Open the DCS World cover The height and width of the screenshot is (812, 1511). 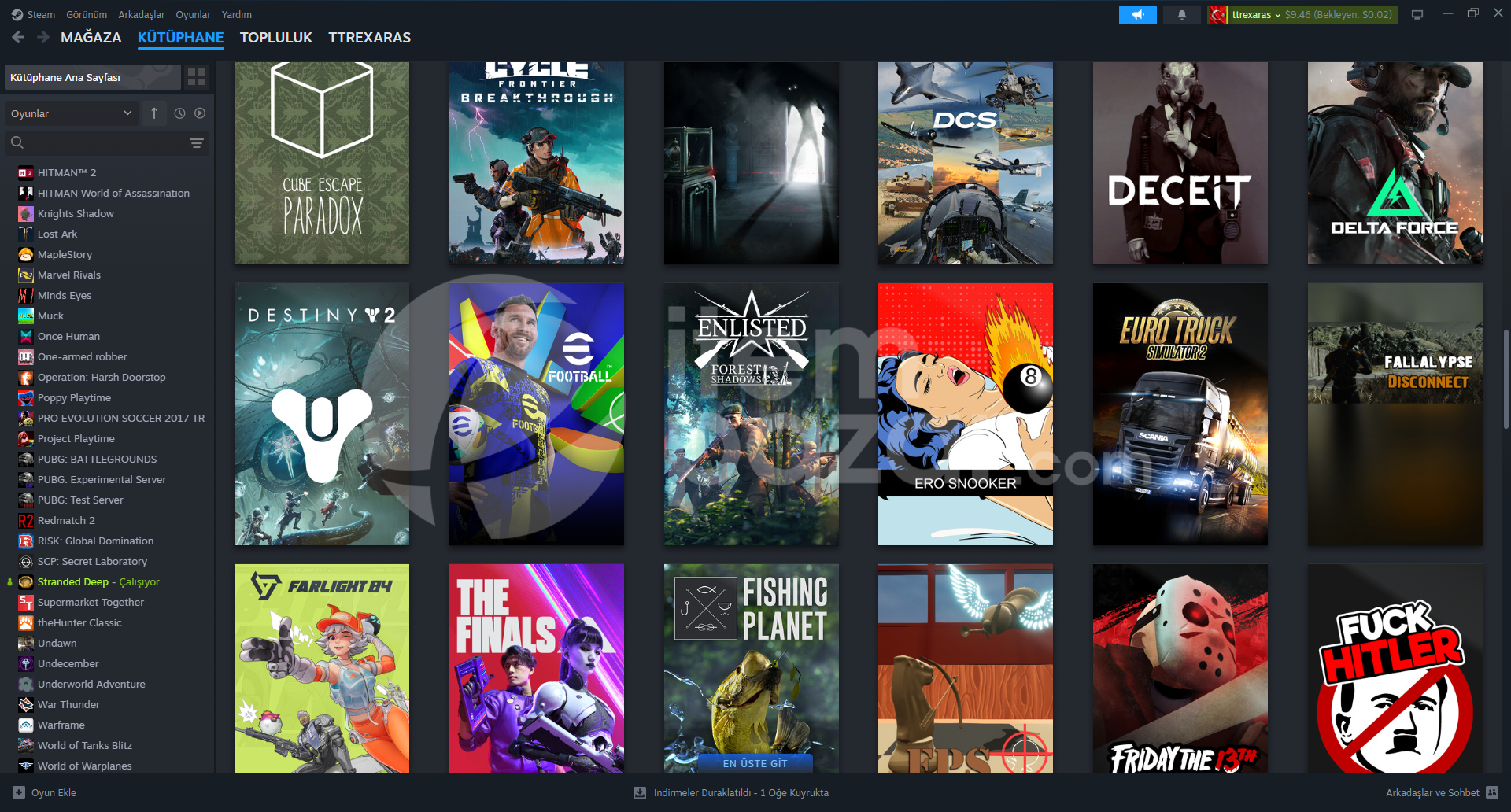(966, 163)
